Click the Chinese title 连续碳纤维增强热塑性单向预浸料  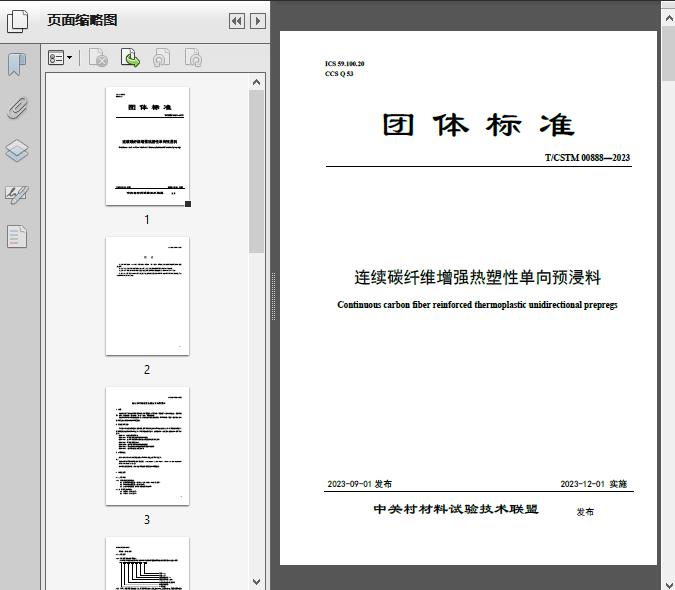click(477, 278)
